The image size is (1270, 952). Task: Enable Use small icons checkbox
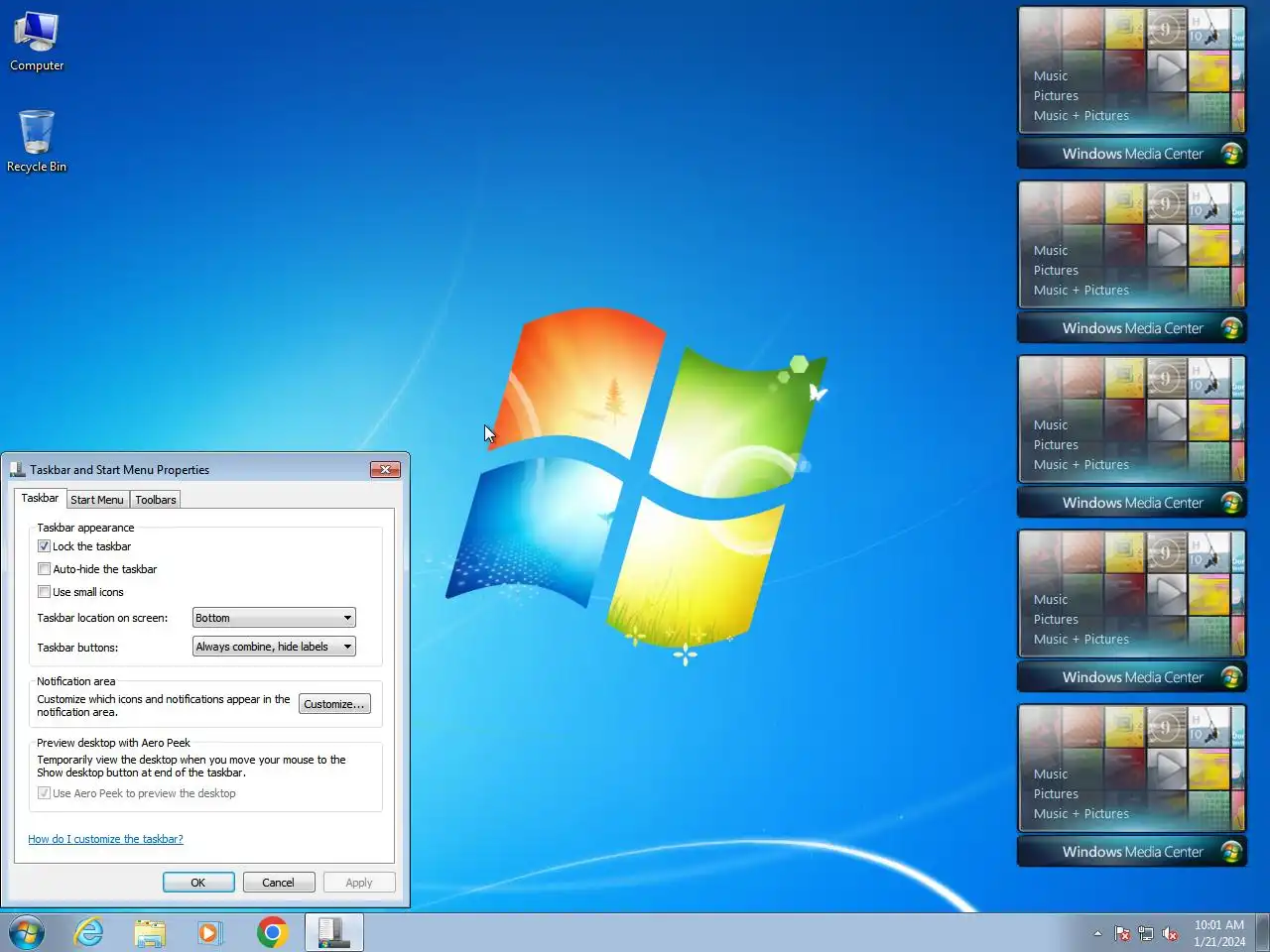[x=44, y=592]
